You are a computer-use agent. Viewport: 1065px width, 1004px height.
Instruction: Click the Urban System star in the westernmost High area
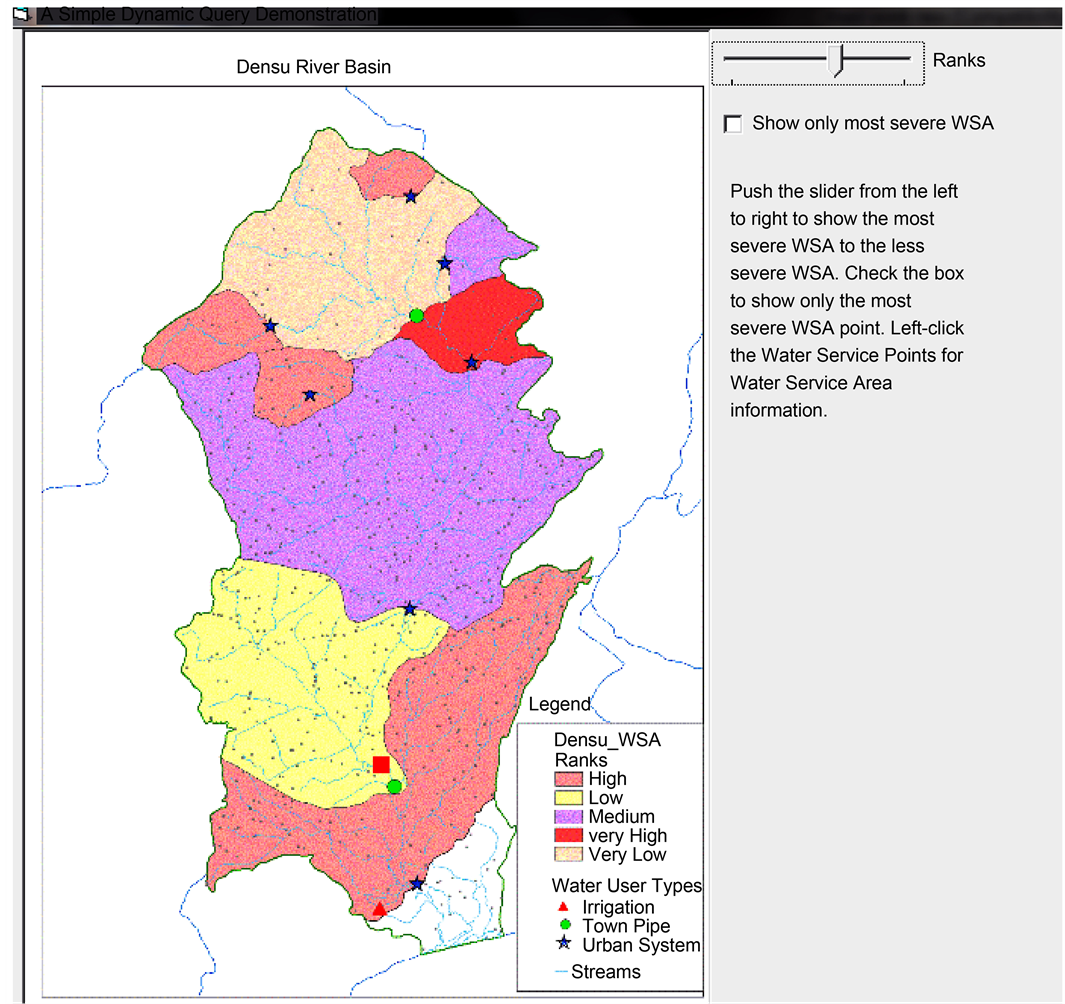pos(270,326)
